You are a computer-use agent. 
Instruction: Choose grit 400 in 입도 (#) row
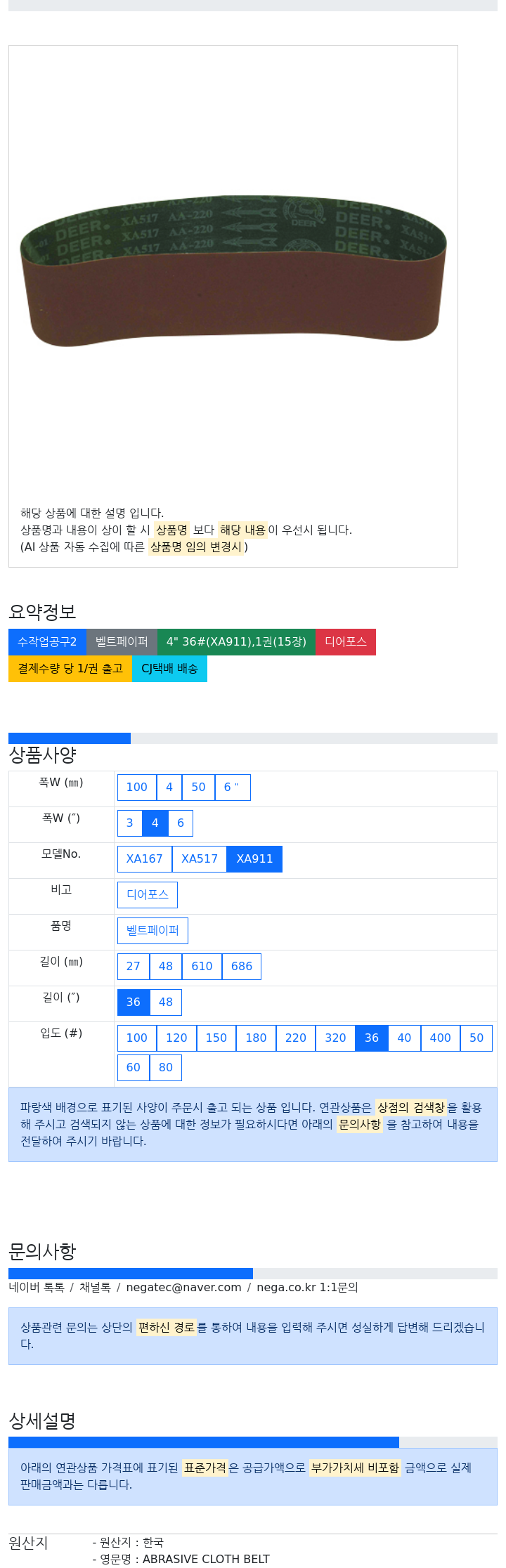441,1038
